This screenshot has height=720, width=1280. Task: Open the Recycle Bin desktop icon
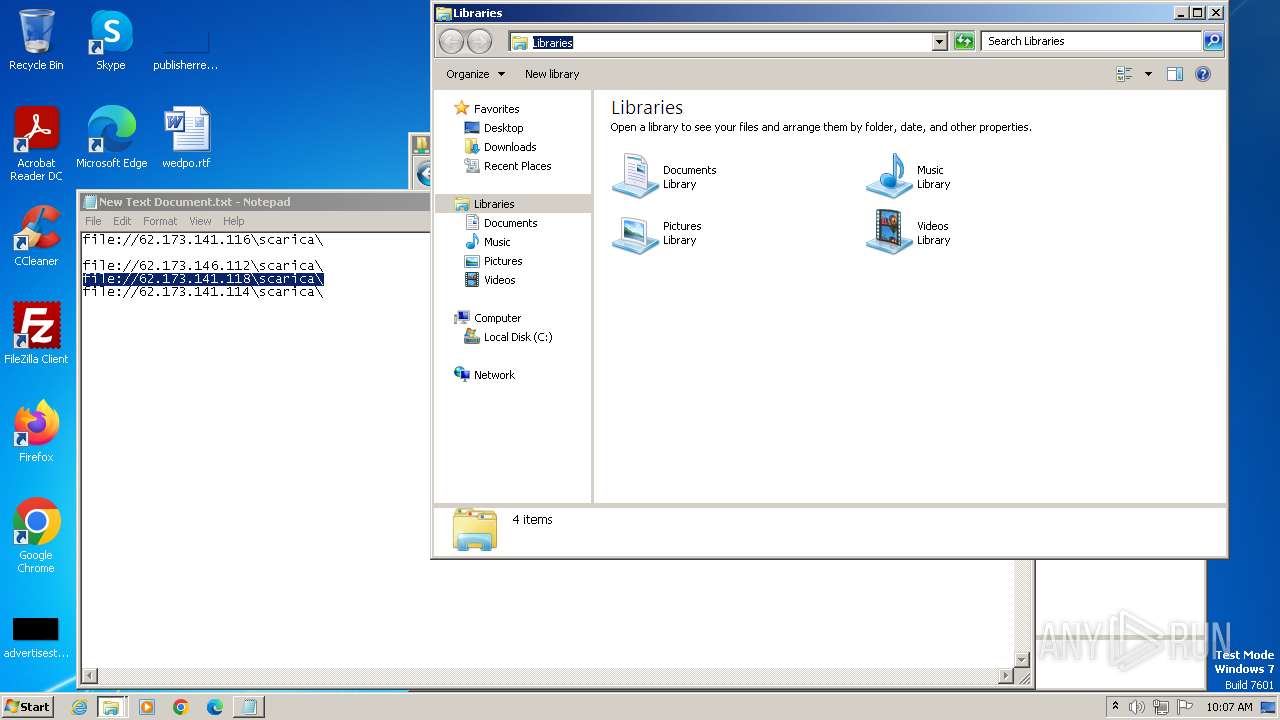(x=36, y=40)
